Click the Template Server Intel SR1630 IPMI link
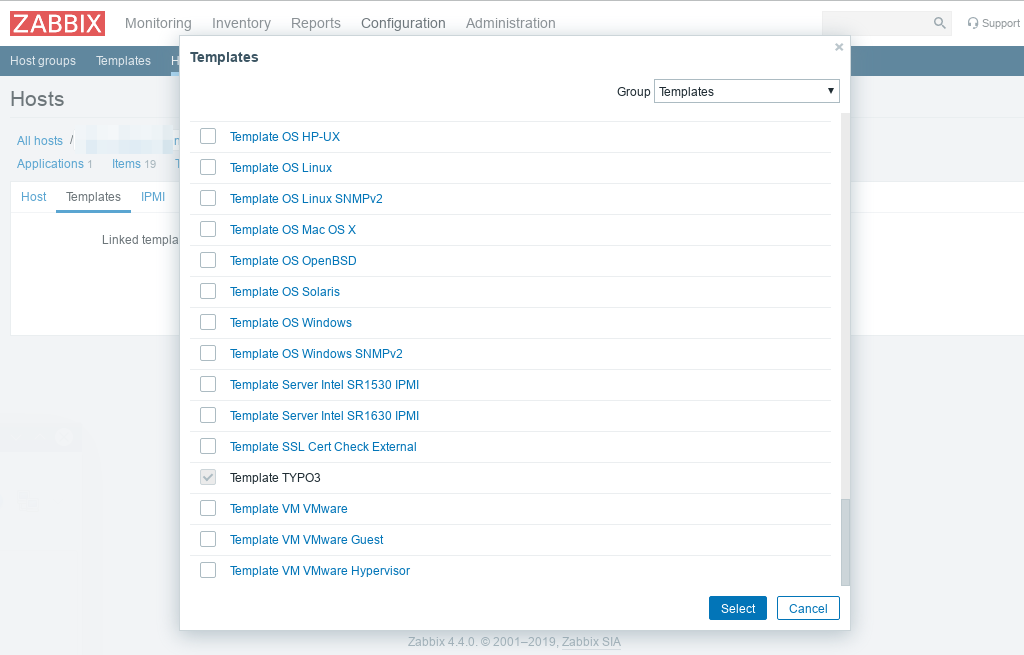This screenshot has height=655, width=1024. [x=324, y=416]
